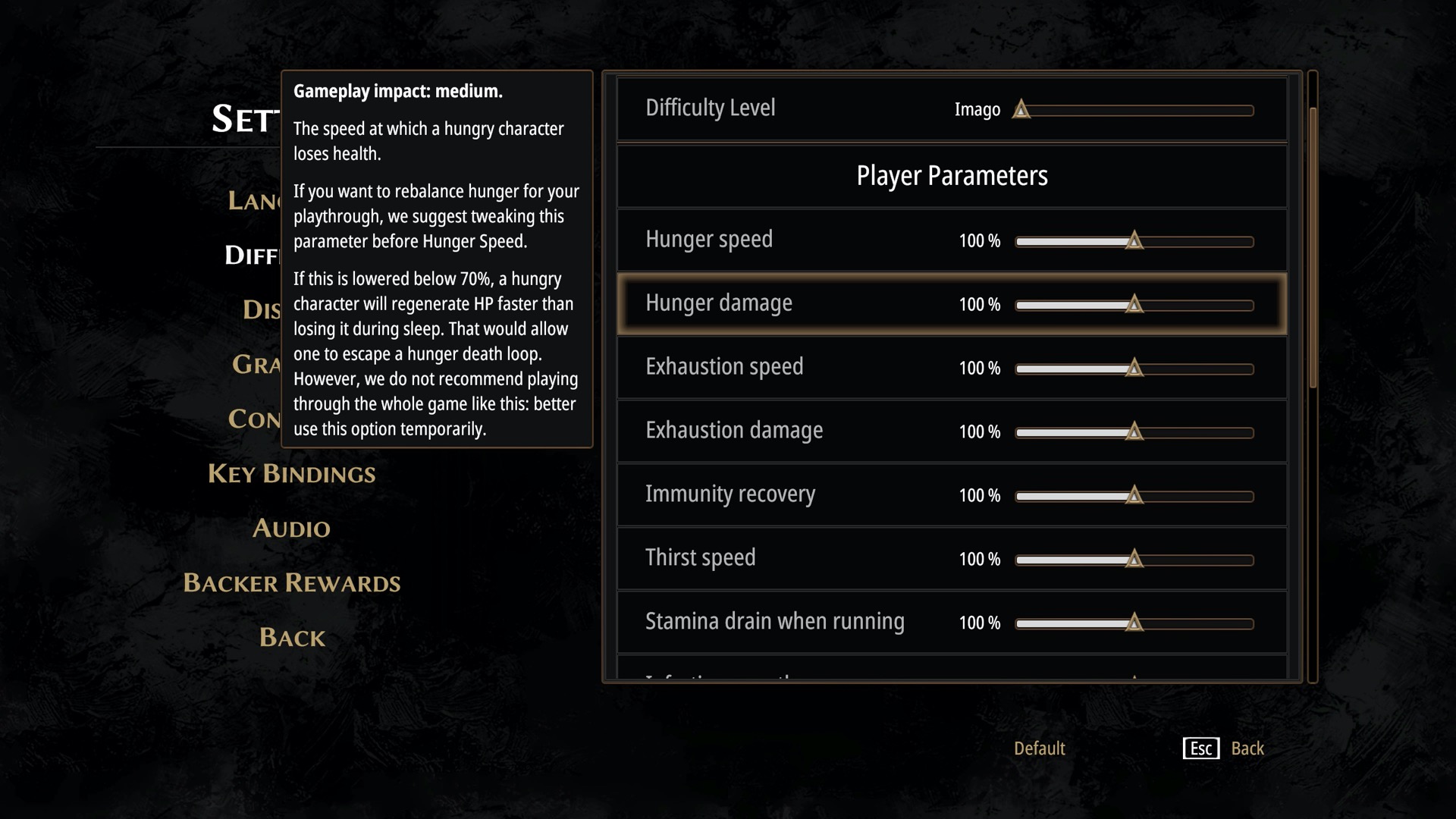Click the Exhaustion damage slider triangle handle
The image size is (1456, 819).
[1134, 431]
